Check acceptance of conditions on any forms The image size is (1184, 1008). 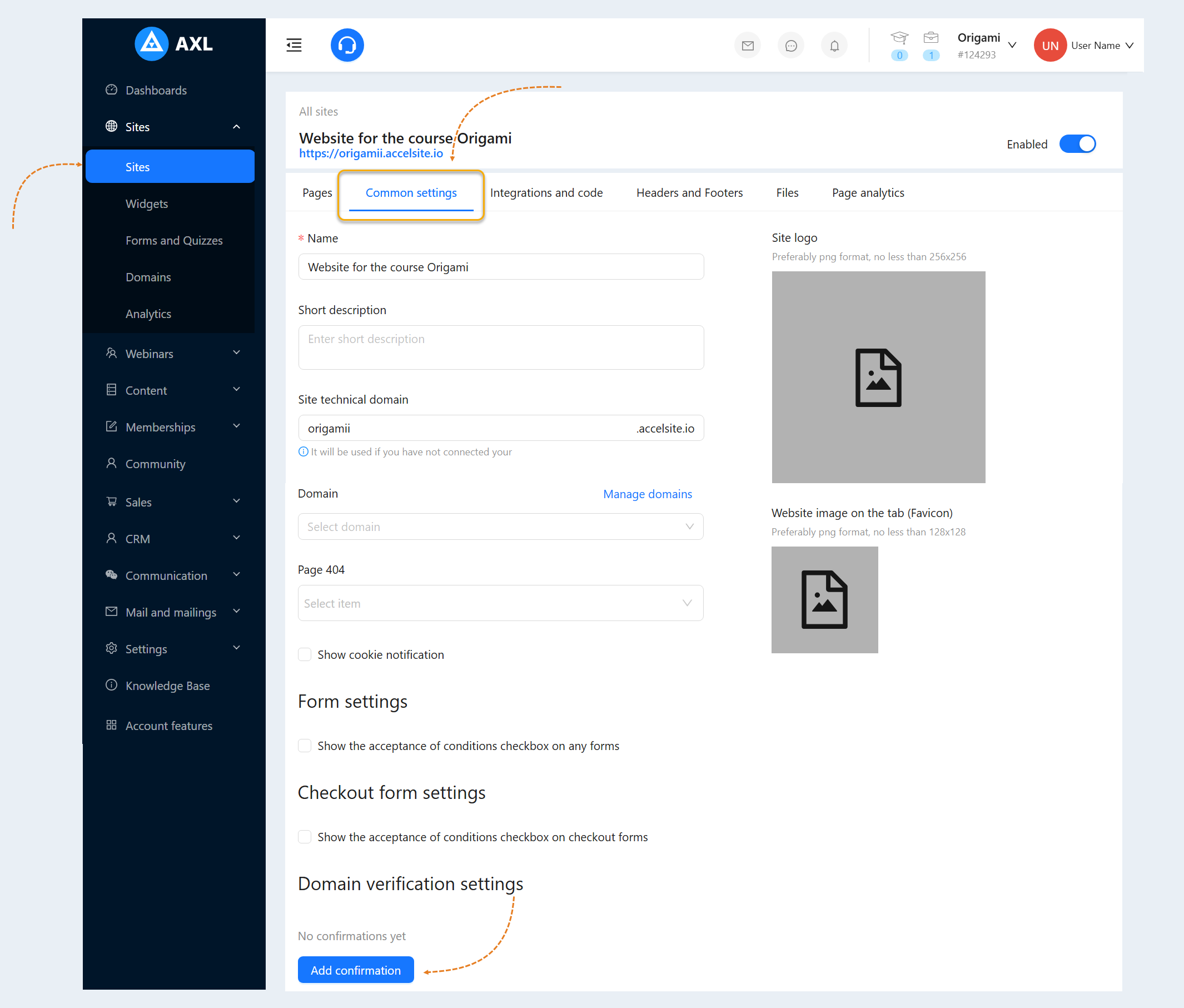point(305,746)
